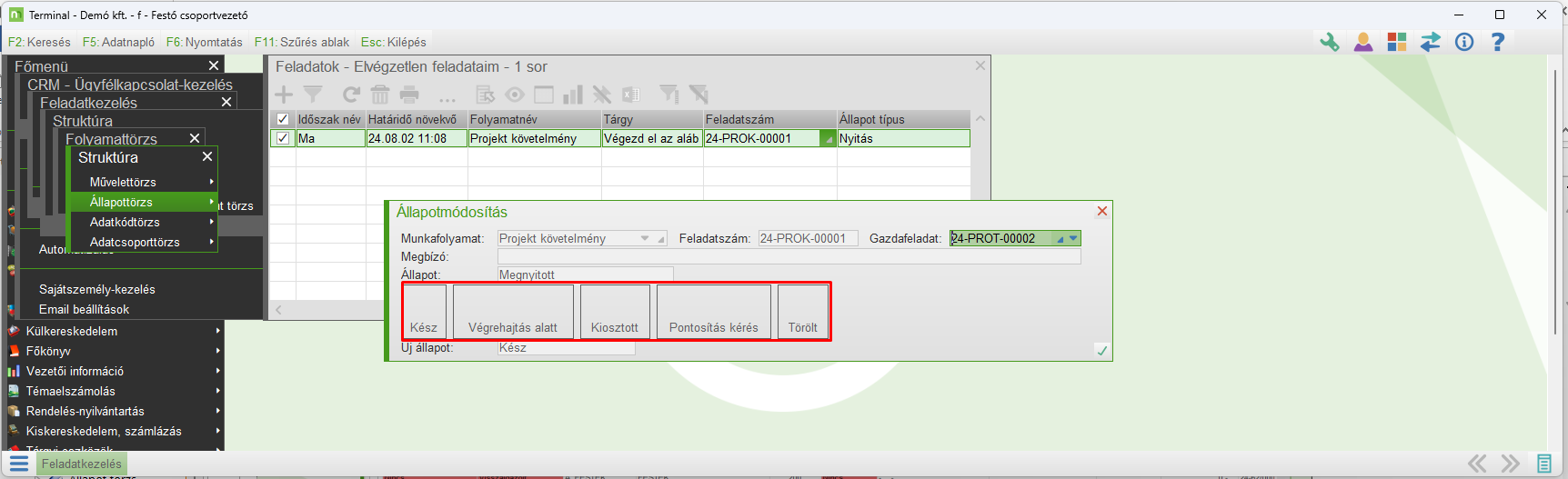Open Gazdafeladat dropdown arrow
Screen dimensions: 1568x479
(1073, 238)
